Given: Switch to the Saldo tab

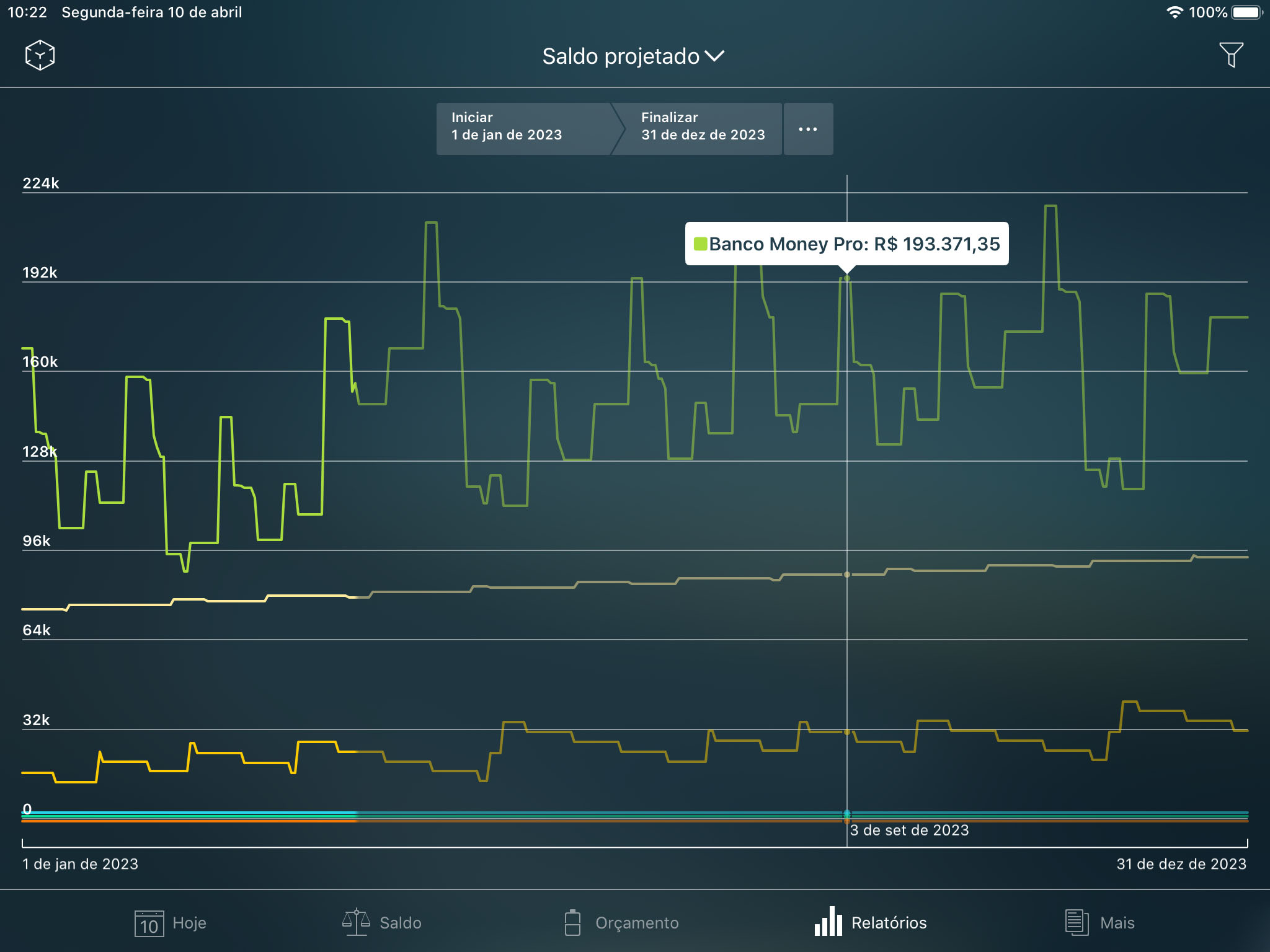Looking at the screenshot, I should point(382,923).
